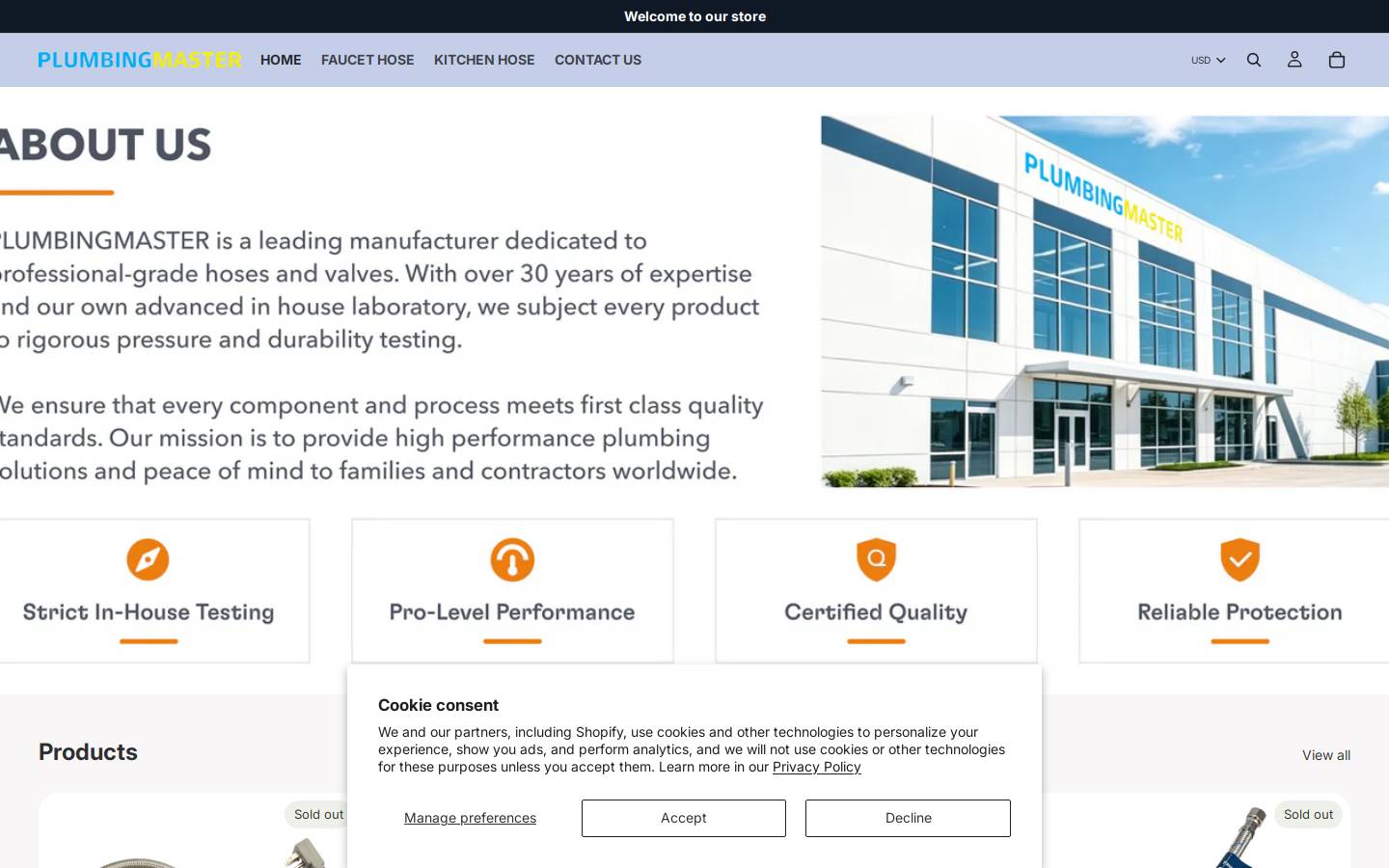Screen dimensions: 1389x868
Task: Click the Strict In-House Testing text
Action: (149, 612)
